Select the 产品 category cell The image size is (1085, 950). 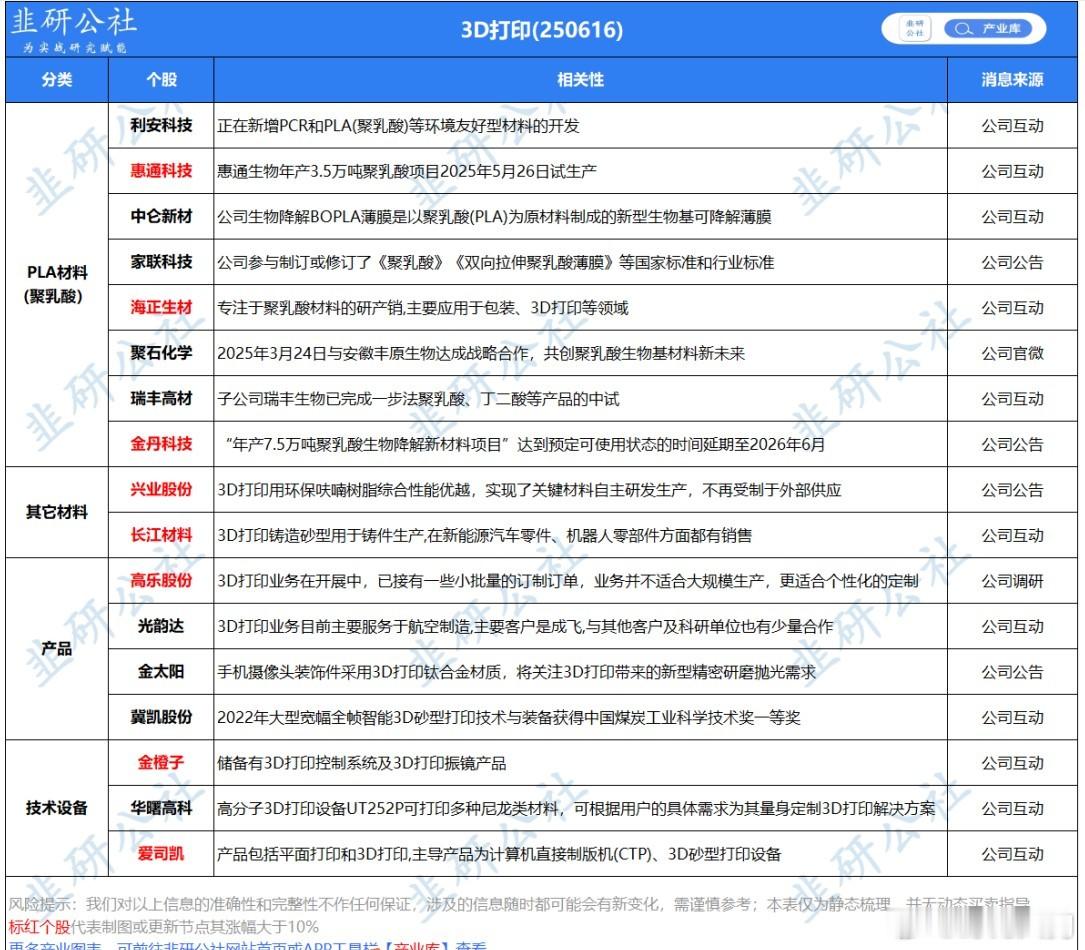coord(57,648)
